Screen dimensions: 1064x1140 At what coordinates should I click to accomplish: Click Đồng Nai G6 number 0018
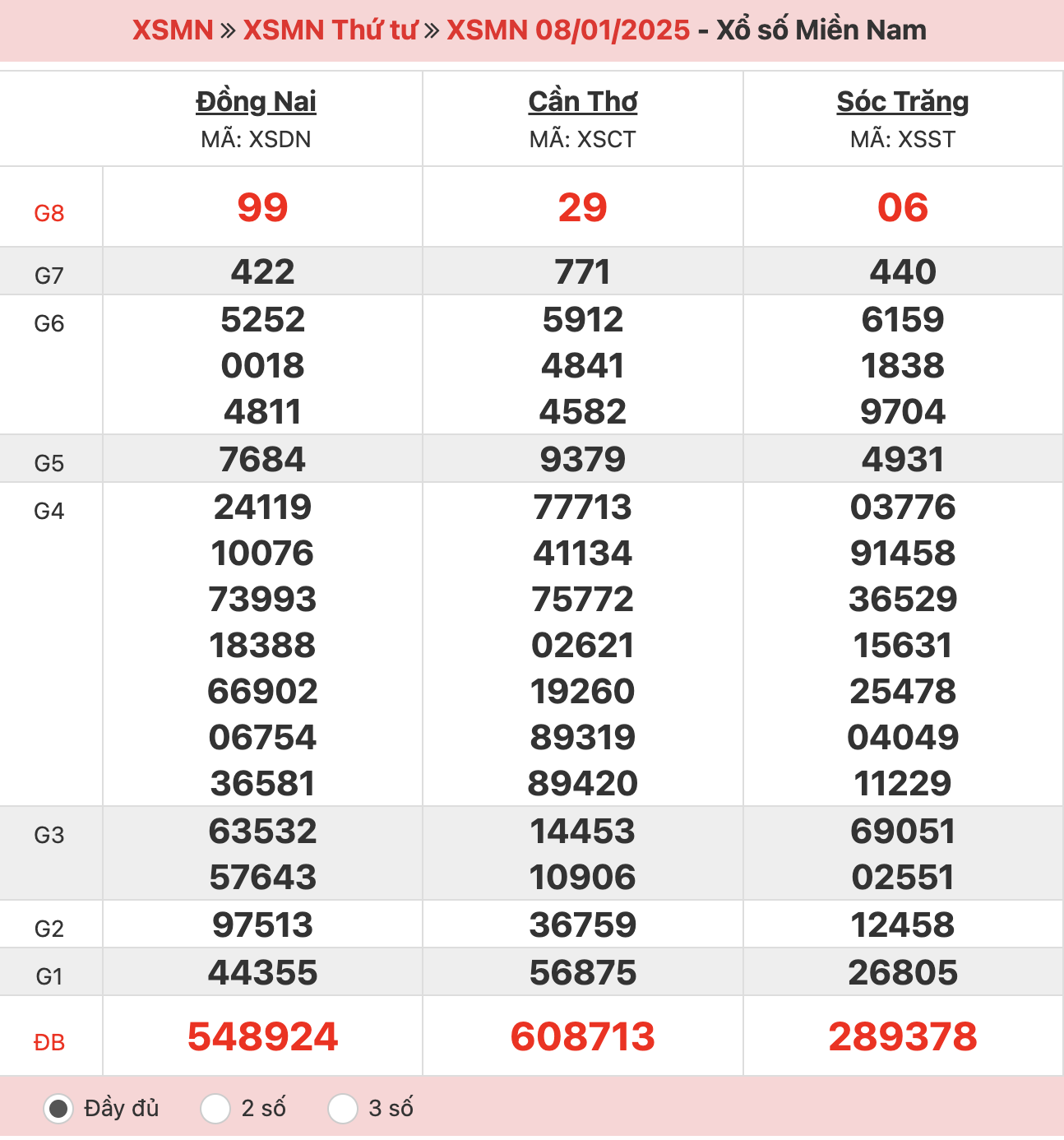coord(262,365)
